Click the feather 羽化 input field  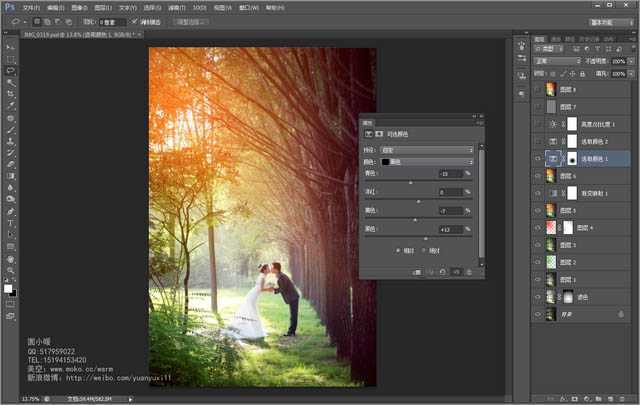(112, 22)
